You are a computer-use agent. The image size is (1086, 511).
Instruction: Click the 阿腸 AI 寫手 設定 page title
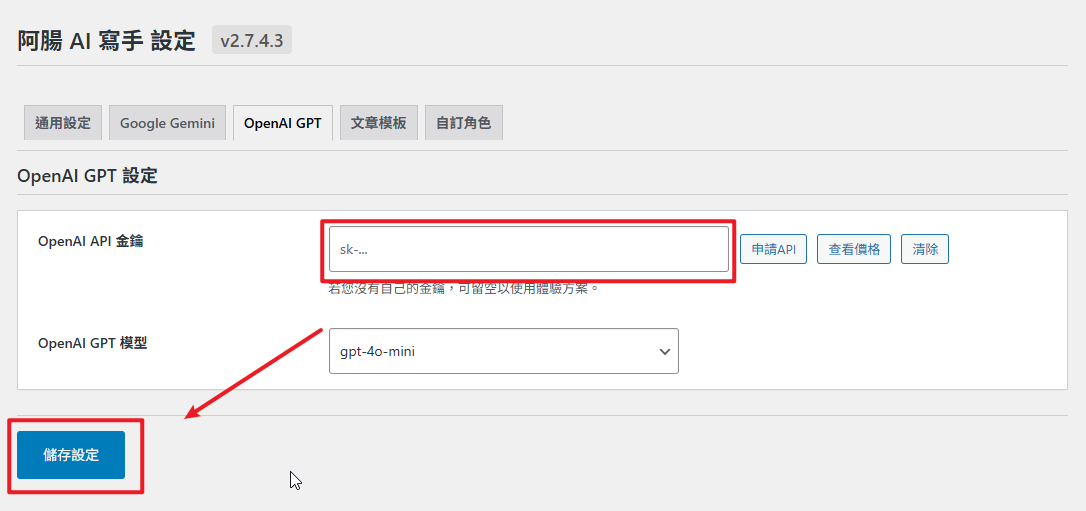coord(106,41)
